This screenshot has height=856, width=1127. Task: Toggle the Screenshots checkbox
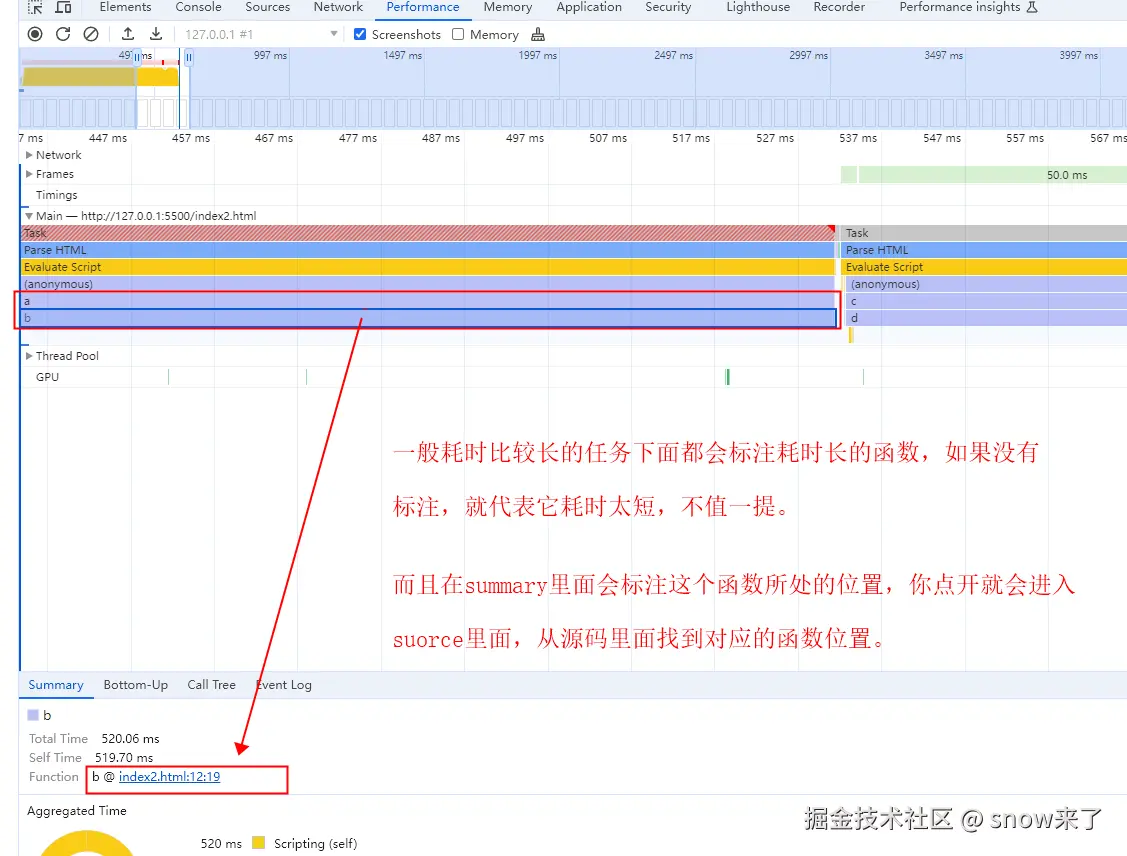(x=360, y=34)
